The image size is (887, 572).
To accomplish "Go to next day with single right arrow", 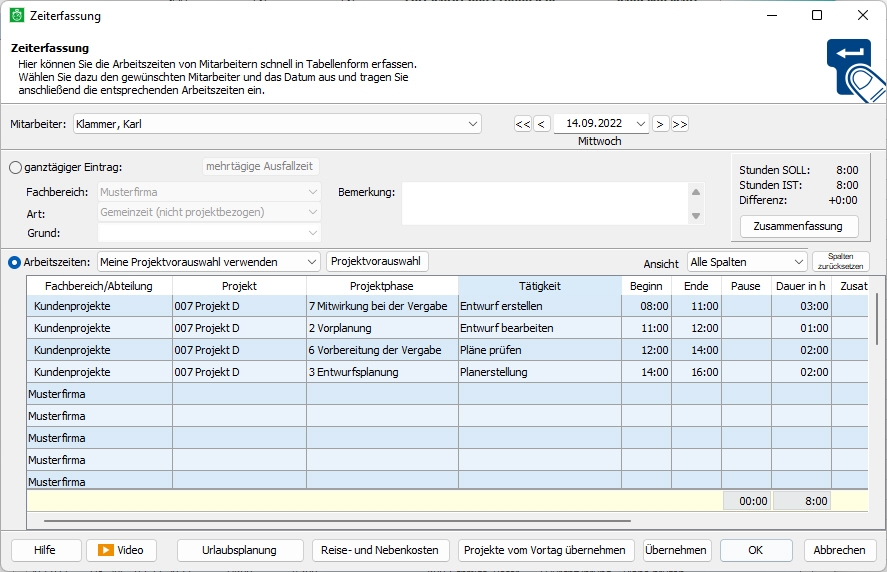I will pos(660,124).
